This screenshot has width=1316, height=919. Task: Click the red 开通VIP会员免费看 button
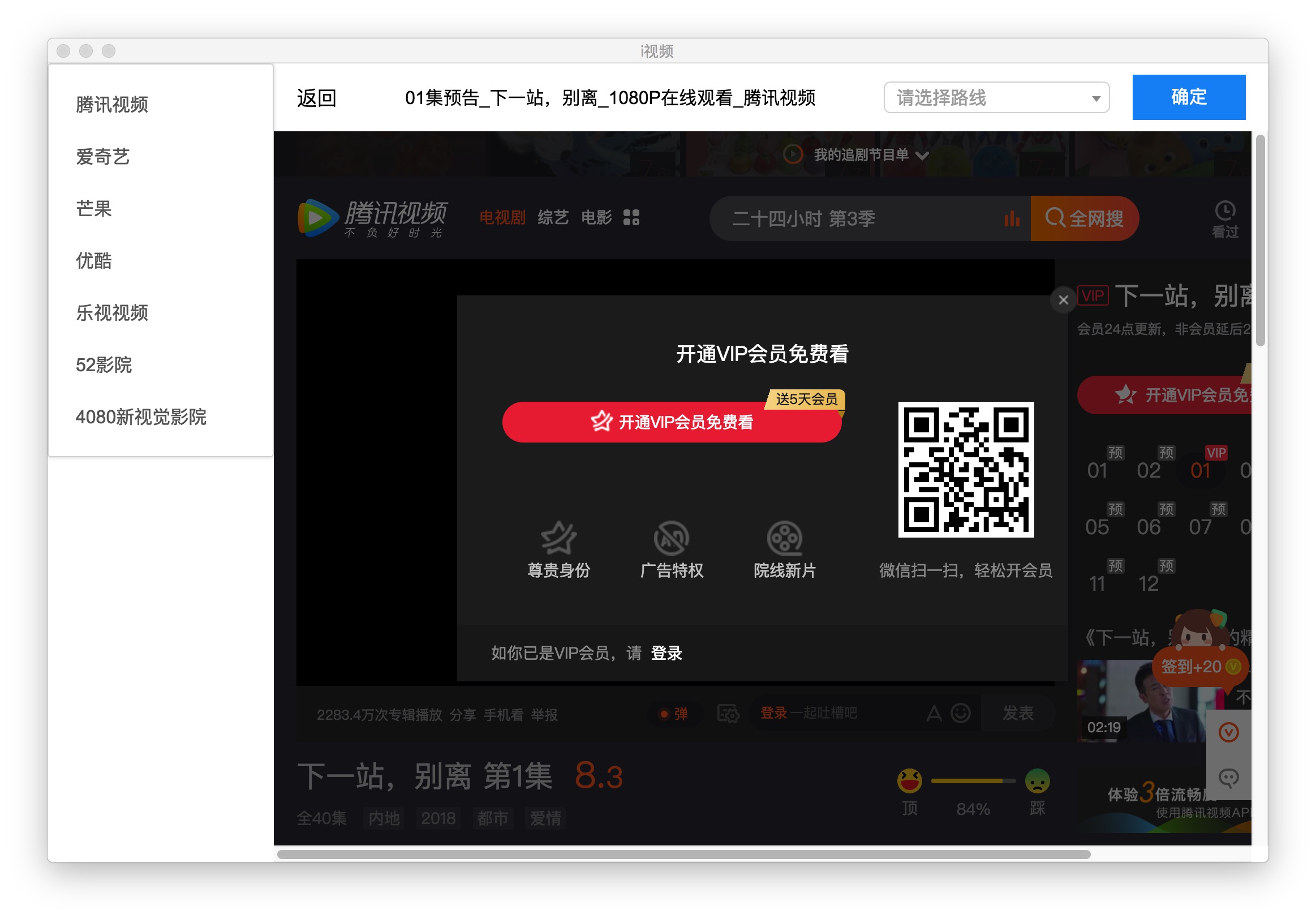tap(671, 422)
